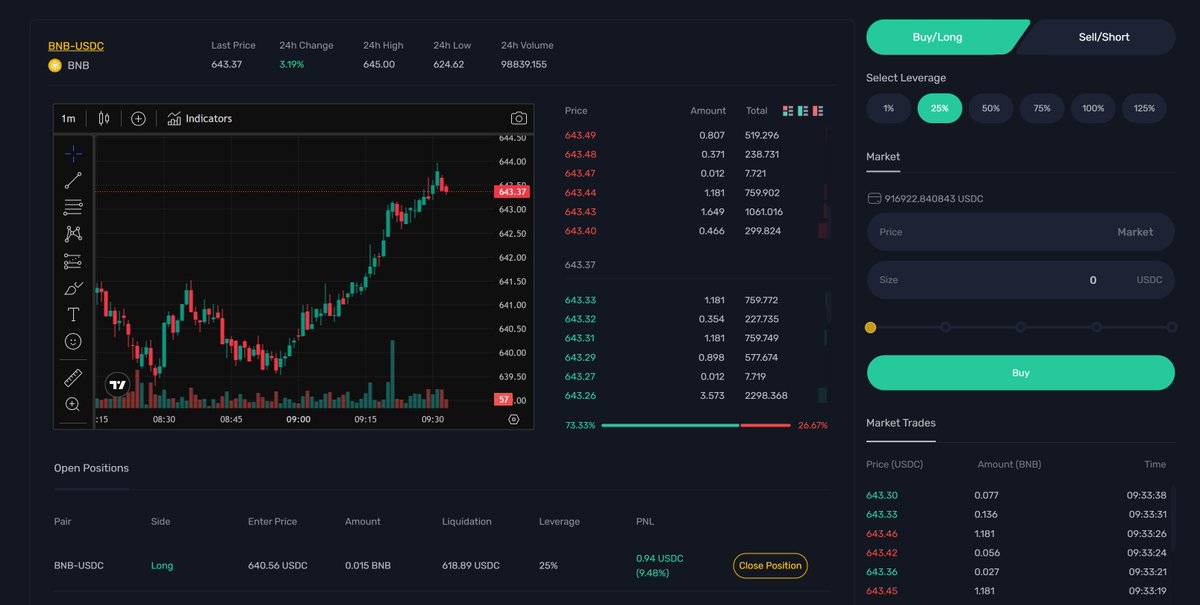Click the Close Position button
Viewport: 1200px width, 605px height.
click(x=770, y=565)
